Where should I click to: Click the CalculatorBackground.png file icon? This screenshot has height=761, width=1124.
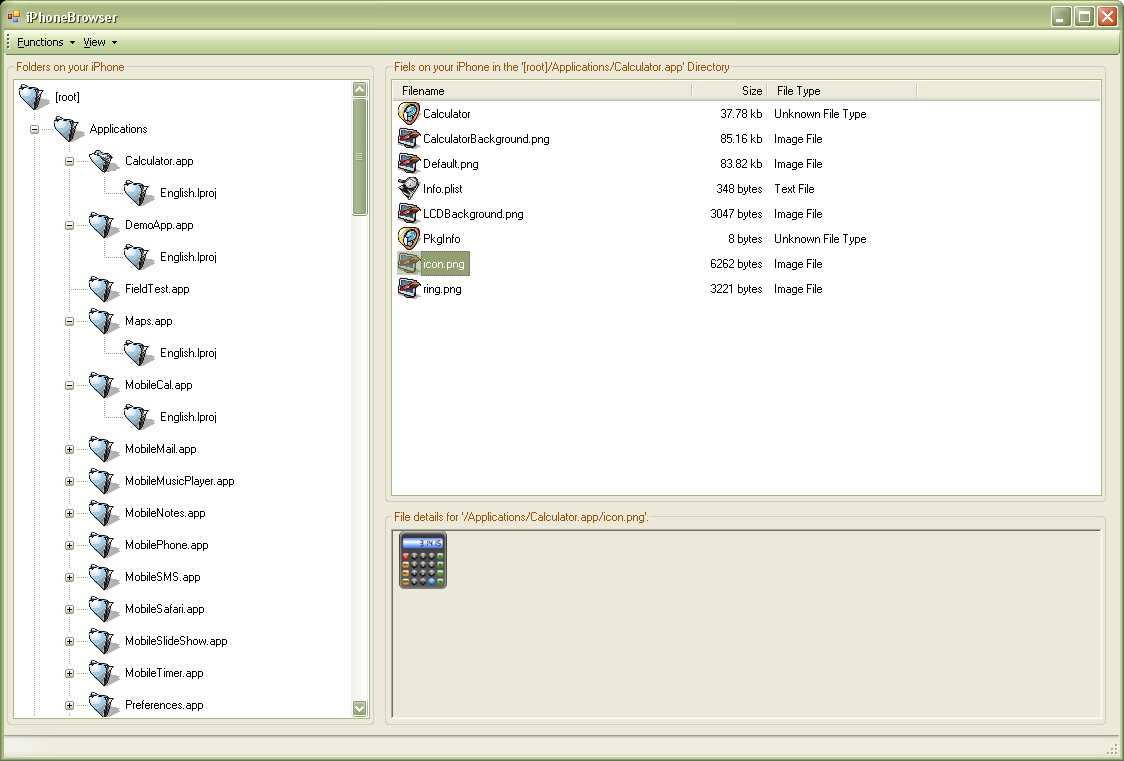coord(409,139)
